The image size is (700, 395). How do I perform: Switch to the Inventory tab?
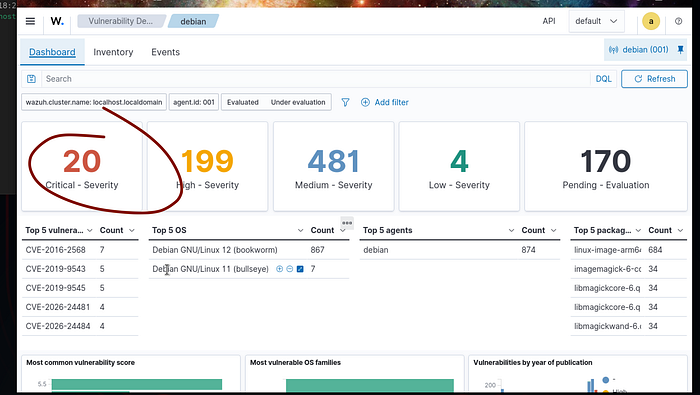click(x=113, y=52)
